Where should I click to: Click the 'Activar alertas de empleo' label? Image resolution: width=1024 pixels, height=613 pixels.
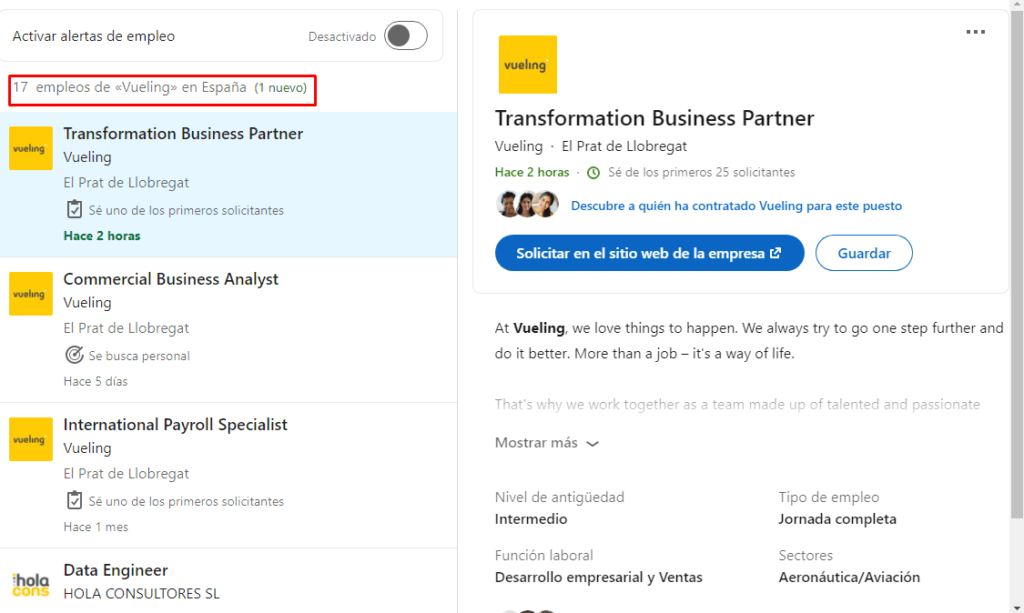pos(93,36)
